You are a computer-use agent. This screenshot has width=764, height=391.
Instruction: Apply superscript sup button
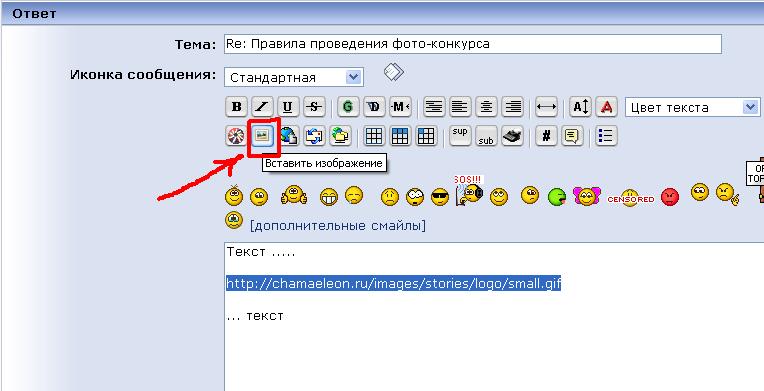(x=460, y=136)
